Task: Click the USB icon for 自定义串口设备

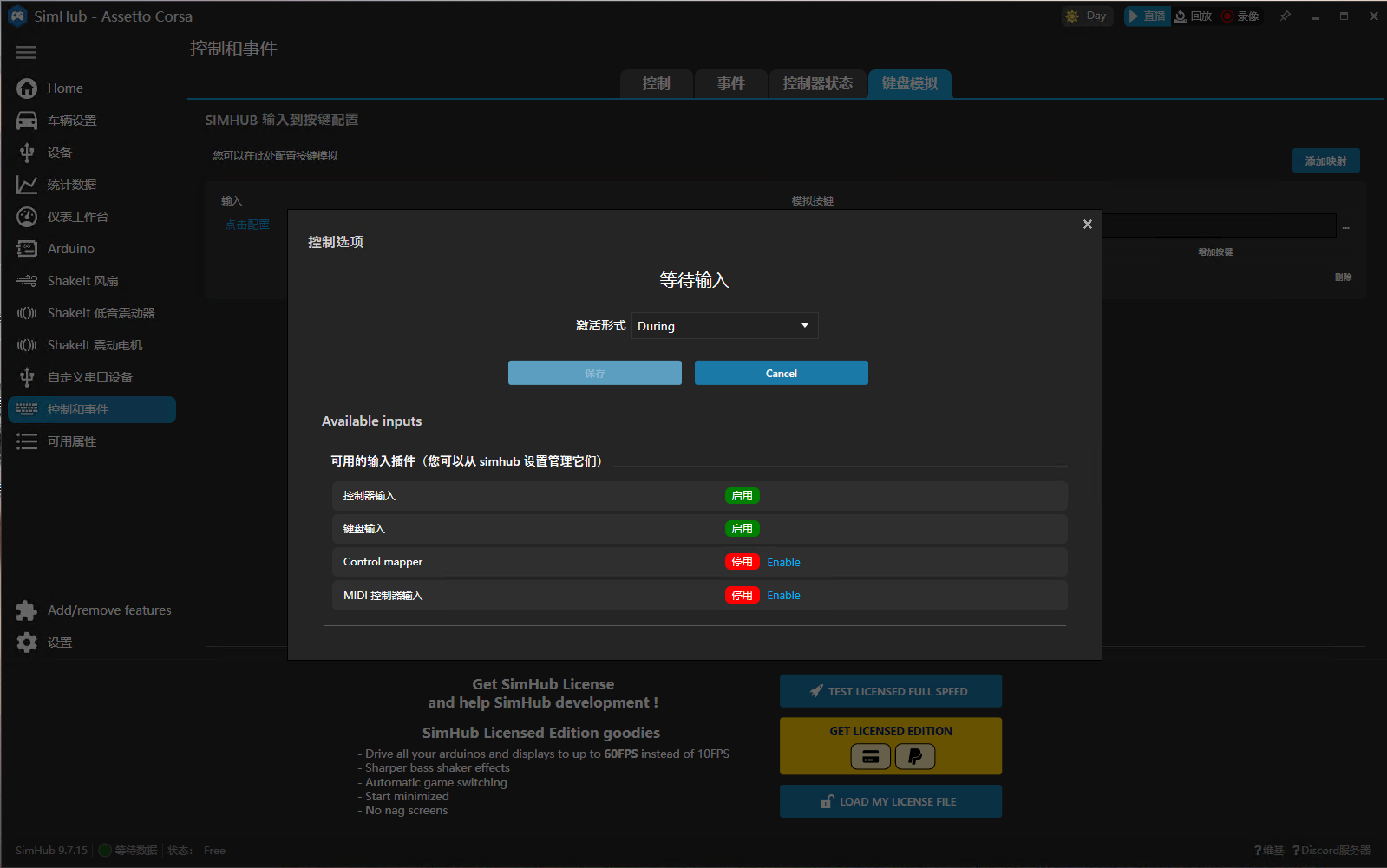Action: click(x=27, y=377)
